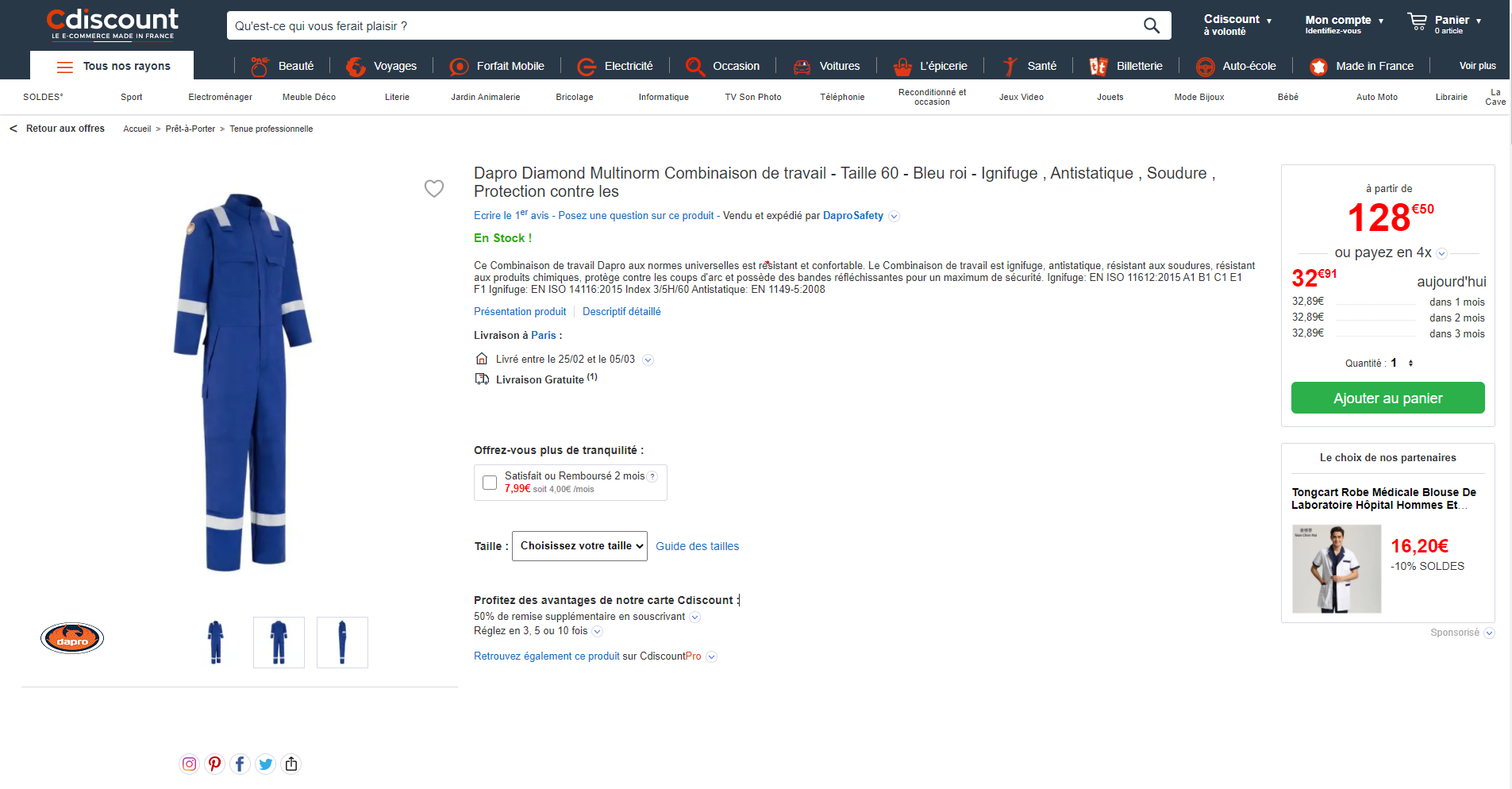1512x789 pixels.
Task: Click the Occasion magnifier icon
Action: tap(694, 66)
